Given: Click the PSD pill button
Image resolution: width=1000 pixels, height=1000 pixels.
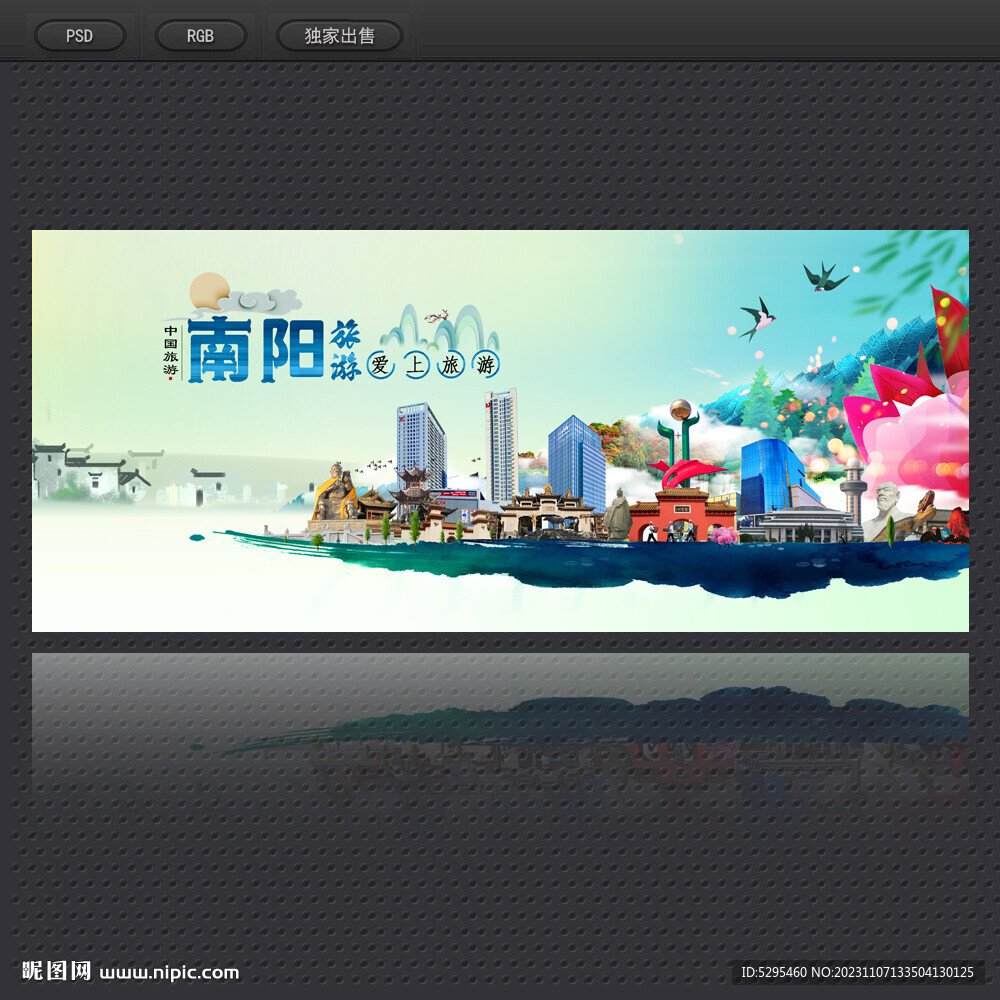Looking at the screenshot, I should coord(80,36).
